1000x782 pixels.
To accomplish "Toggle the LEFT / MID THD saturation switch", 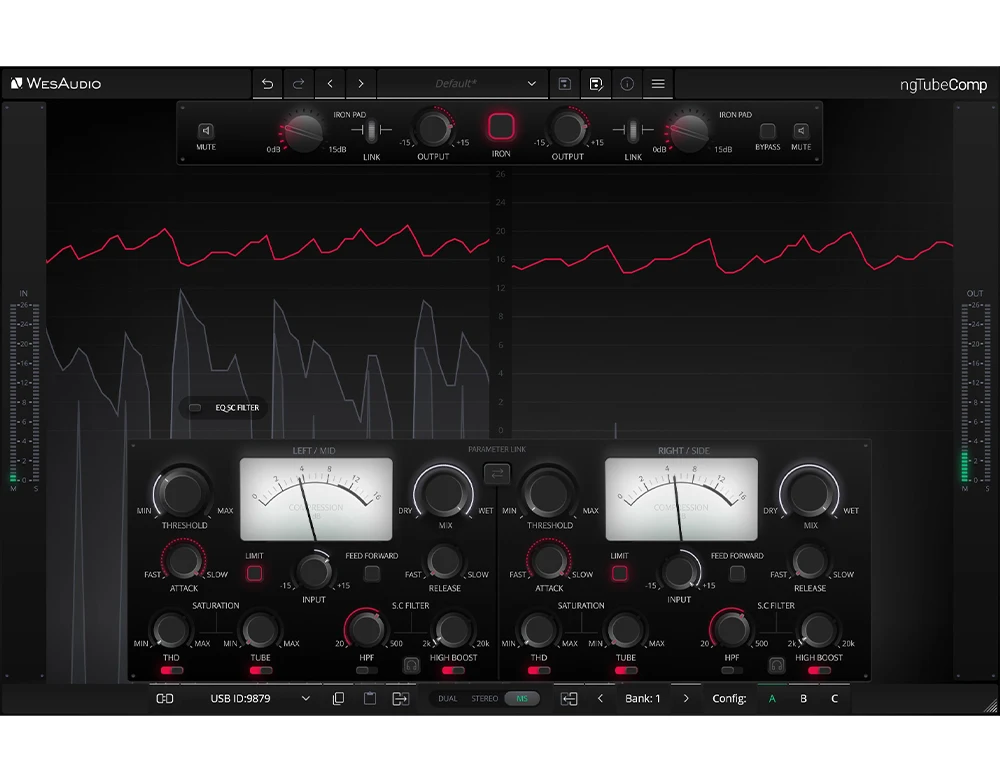I will pyautogui.click(x=172, y=670).
